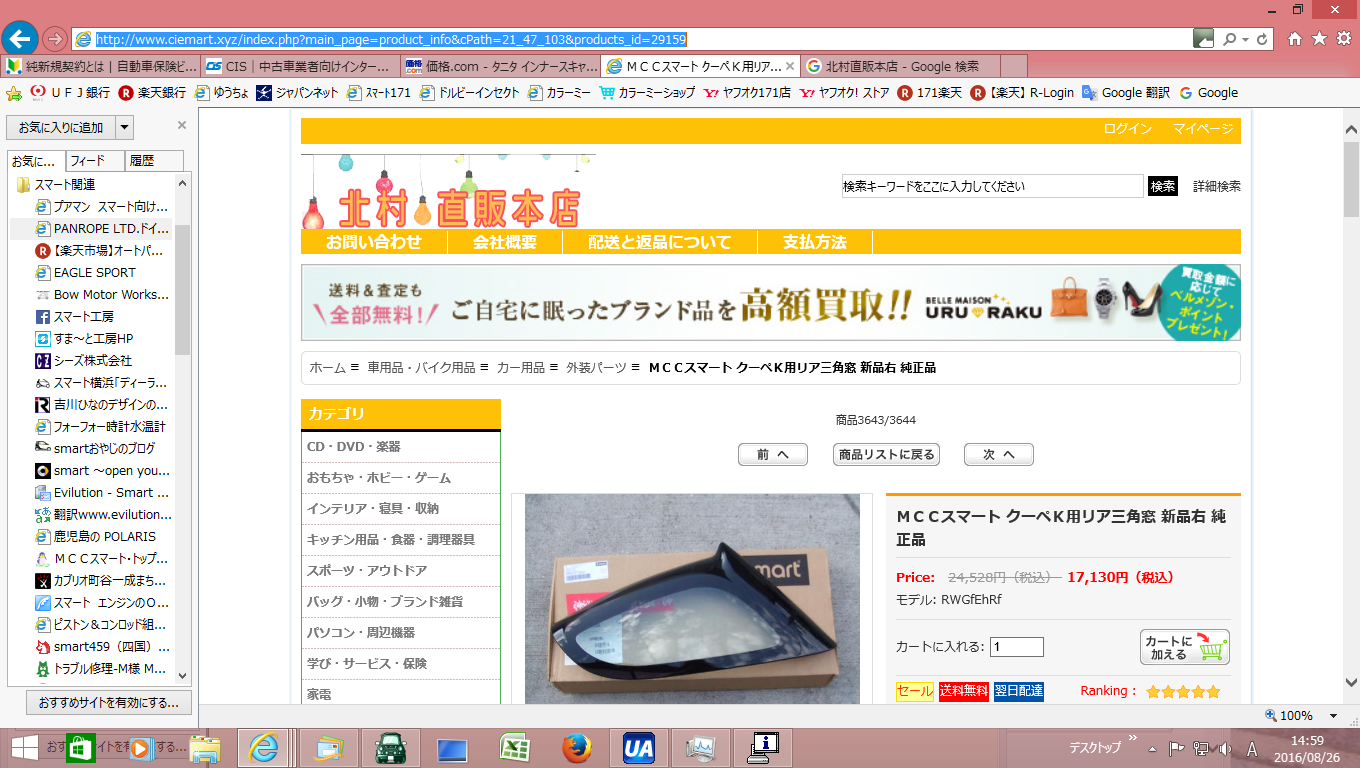Open browser Home page icon
The width and height of the screenshot is (1360, 768).
(x=1295, y=39)
